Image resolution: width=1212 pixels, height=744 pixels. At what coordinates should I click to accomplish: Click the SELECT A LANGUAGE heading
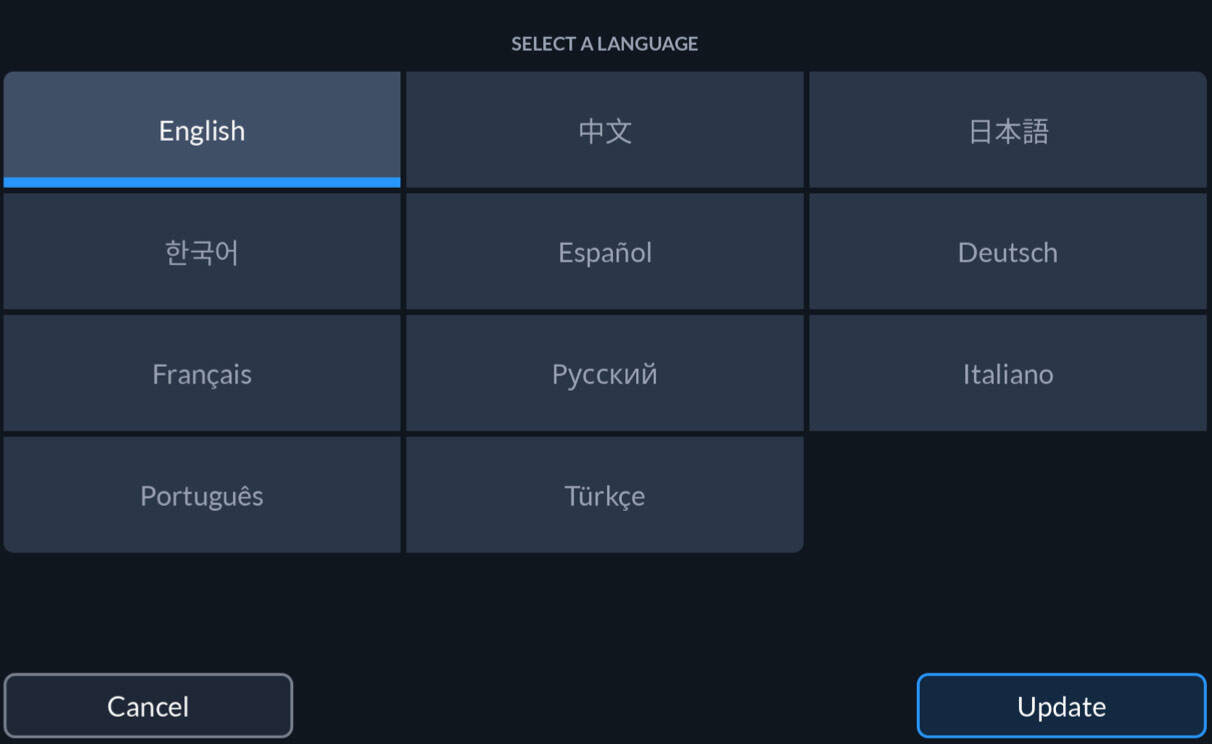[x=605, y=44]
